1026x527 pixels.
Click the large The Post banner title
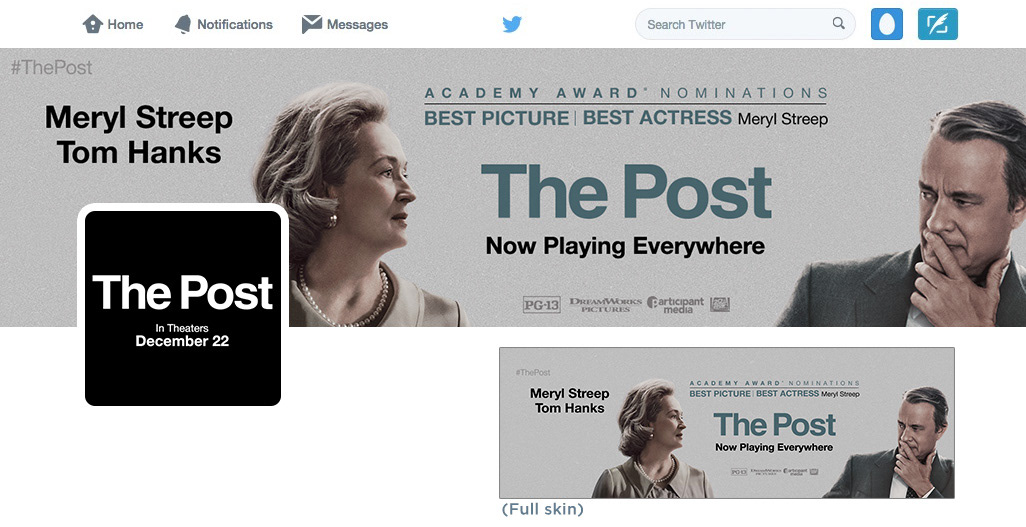tap(626, 191)
